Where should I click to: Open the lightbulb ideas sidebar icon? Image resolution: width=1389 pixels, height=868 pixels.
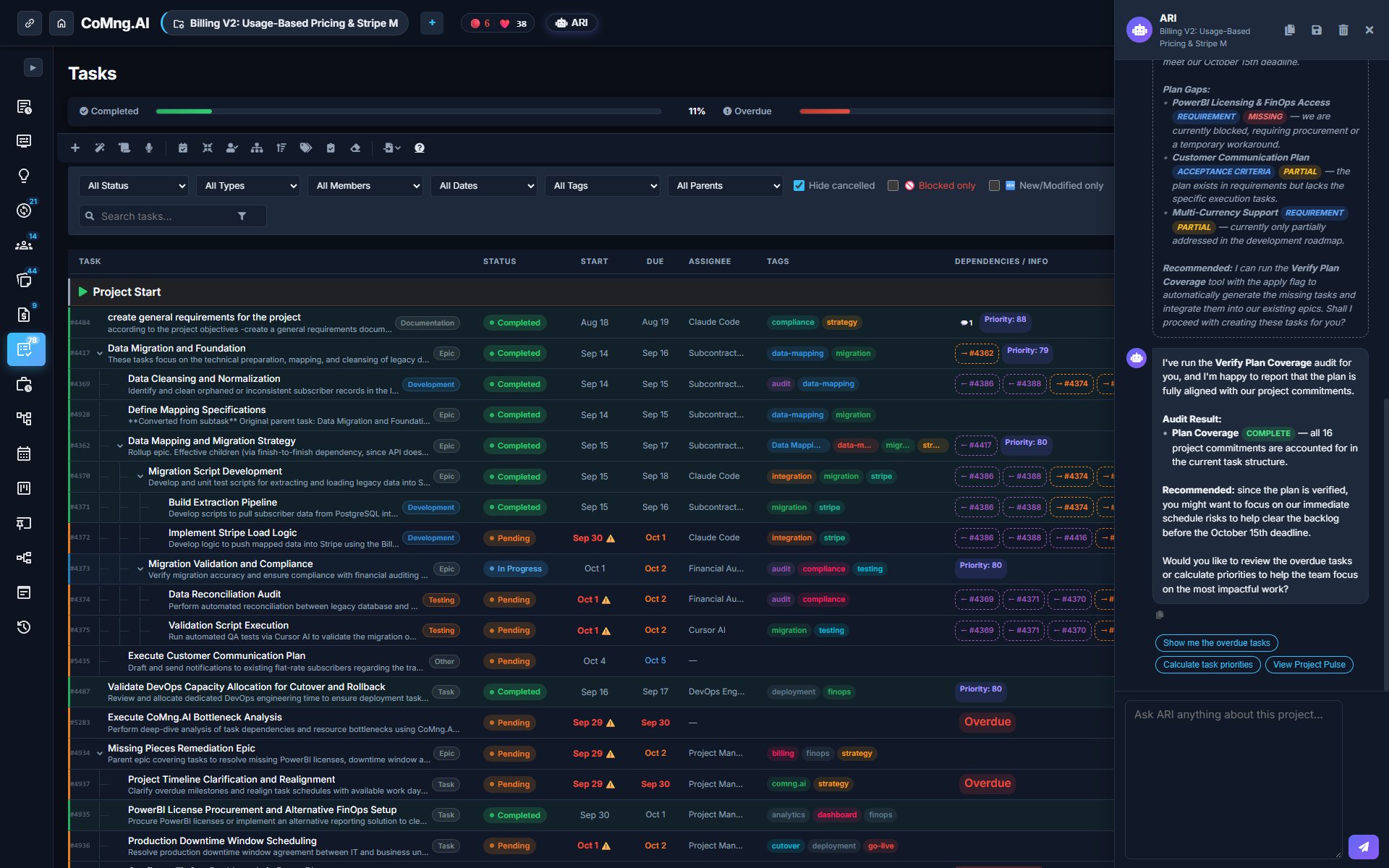(x=24, y=176)
